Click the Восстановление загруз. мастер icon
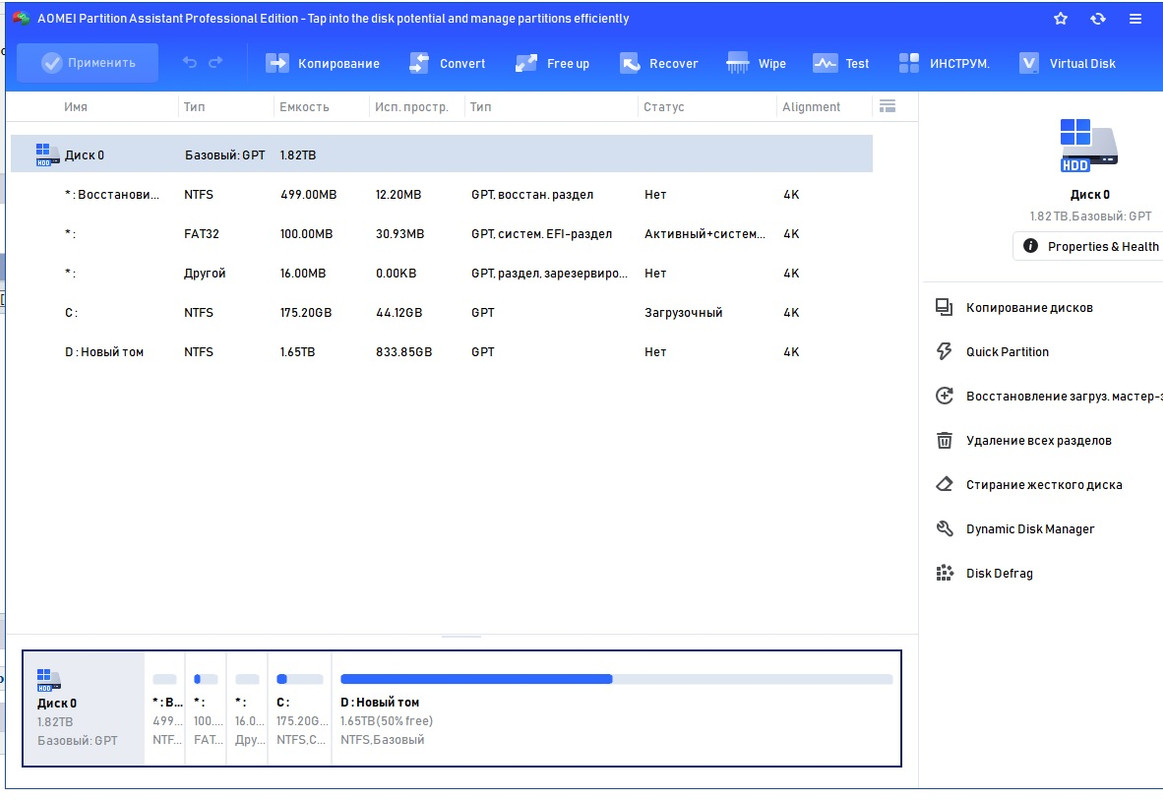 pyautogui.click(x=944, y=396)
